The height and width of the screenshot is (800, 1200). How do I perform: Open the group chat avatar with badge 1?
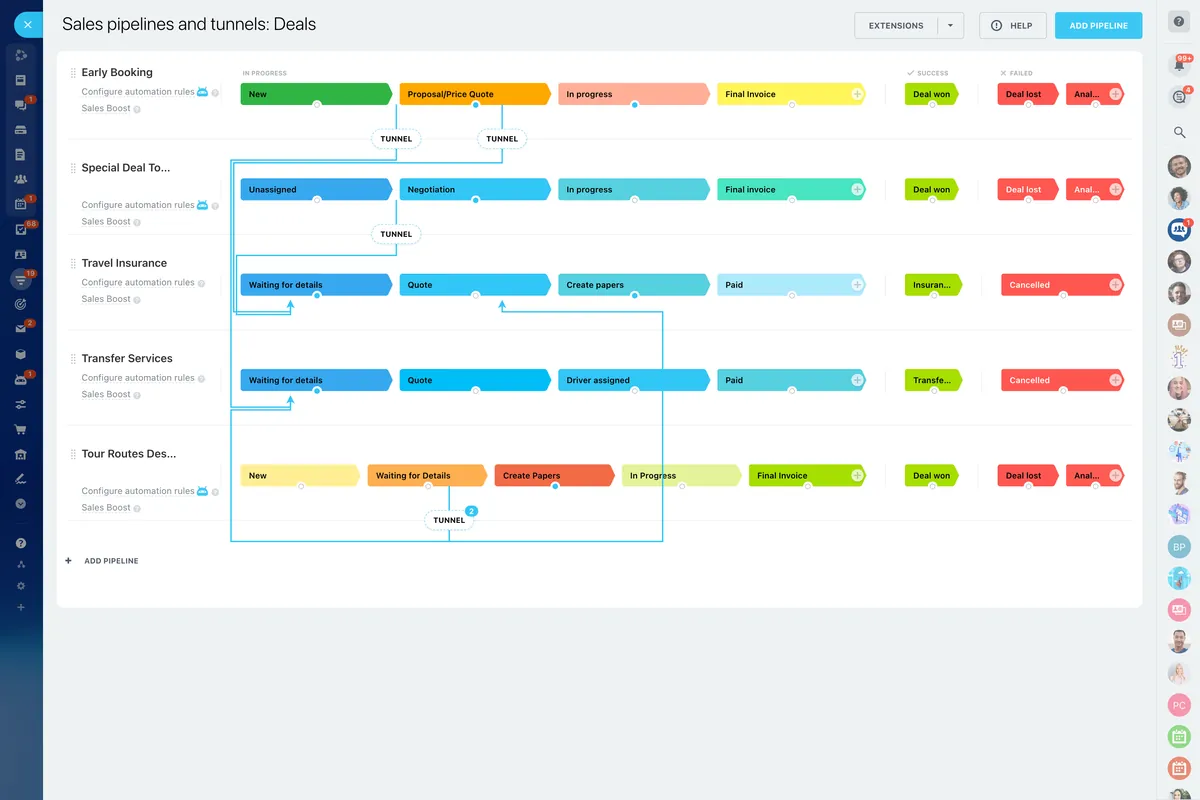click(x=1179, y=230)
